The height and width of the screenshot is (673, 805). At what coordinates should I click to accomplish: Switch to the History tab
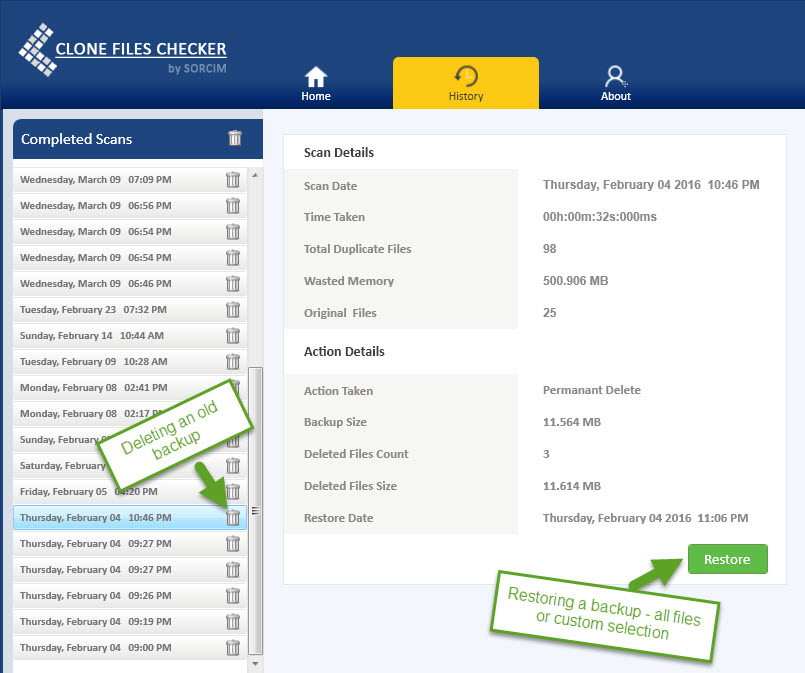pos(465,84)
